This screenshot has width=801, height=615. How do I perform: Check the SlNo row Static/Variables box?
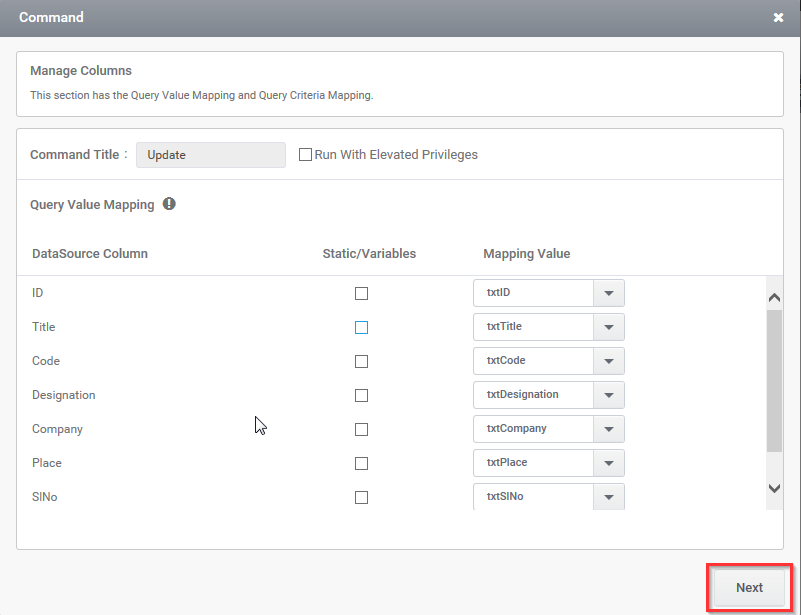coord(361,498)
